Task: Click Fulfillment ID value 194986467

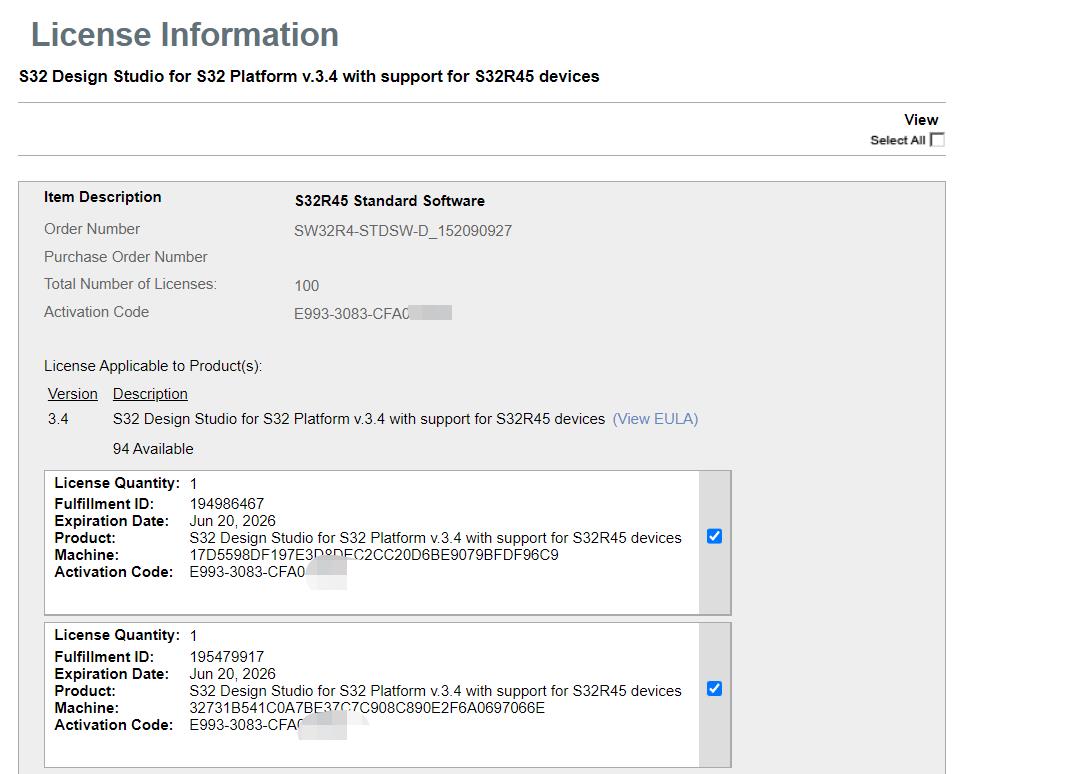Action: point(227,504)
